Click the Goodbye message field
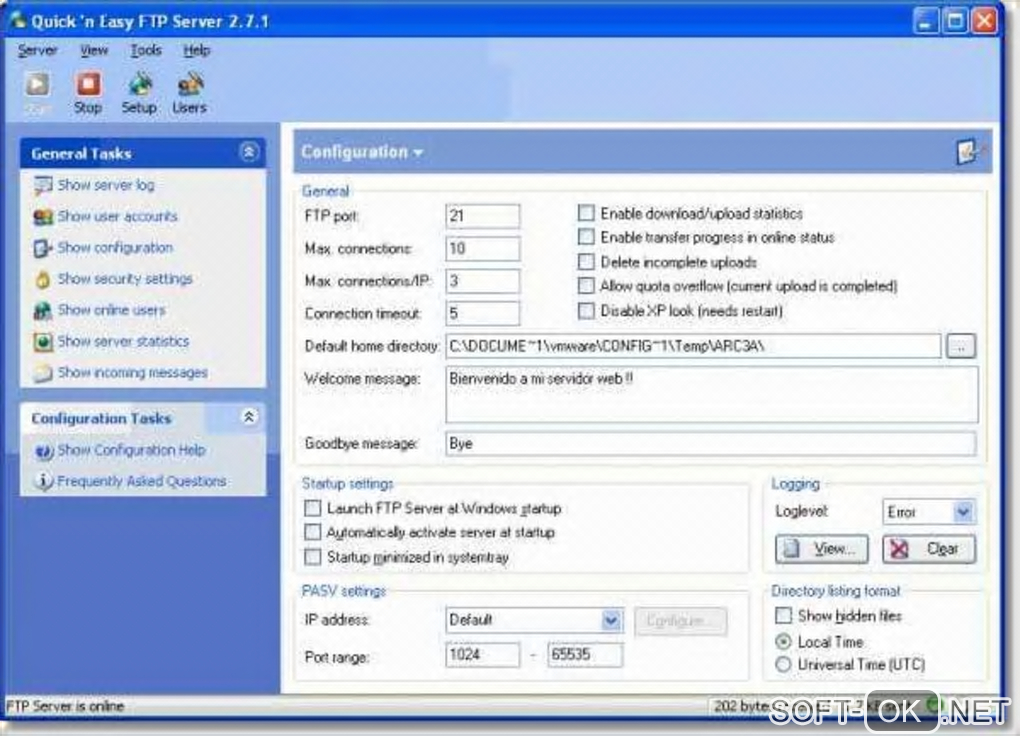 click(711, 444)
